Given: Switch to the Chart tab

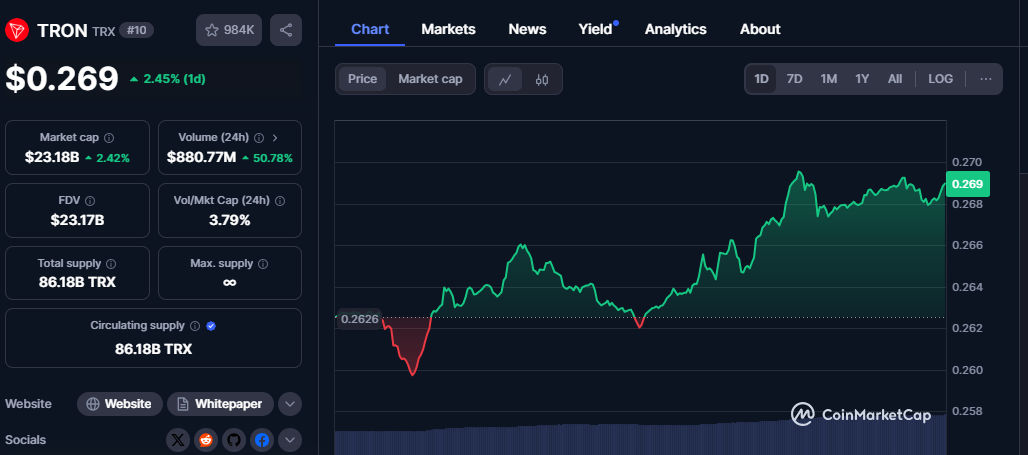Looking at the screenshot, I should pos(370,30).
